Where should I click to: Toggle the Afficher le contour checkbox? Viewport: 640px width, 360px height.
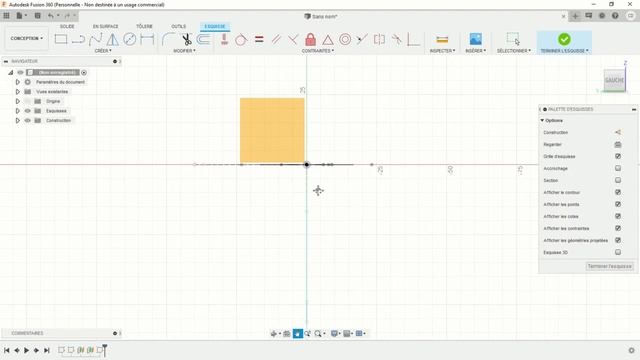point(618,192)
